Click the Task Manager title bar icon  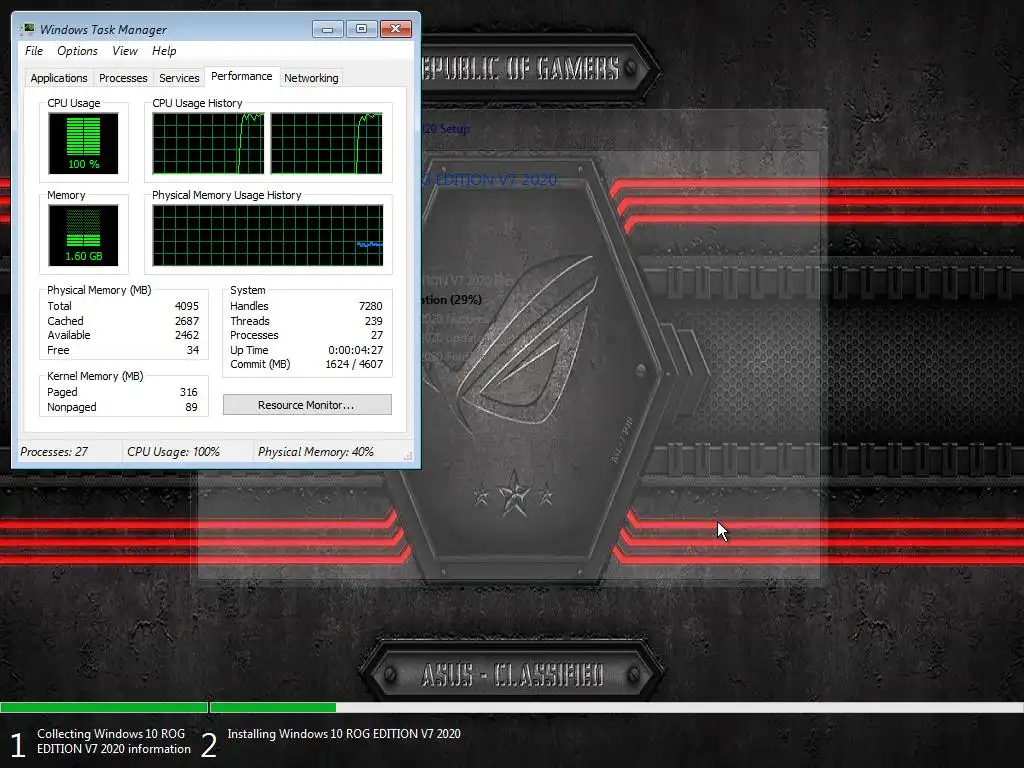27,29
